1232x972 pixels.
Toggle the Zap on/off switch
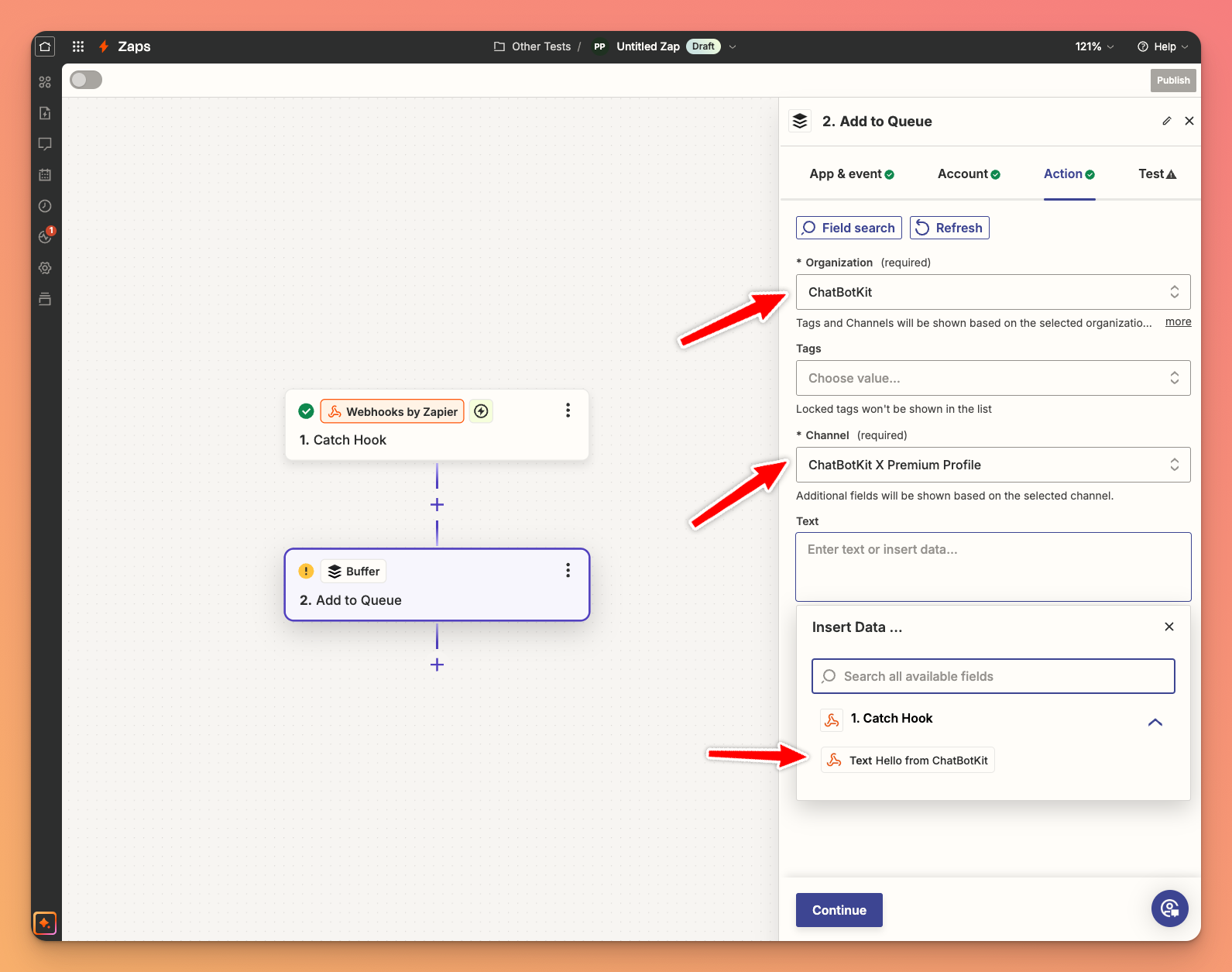pyautogui.click(x=86, y=80)
